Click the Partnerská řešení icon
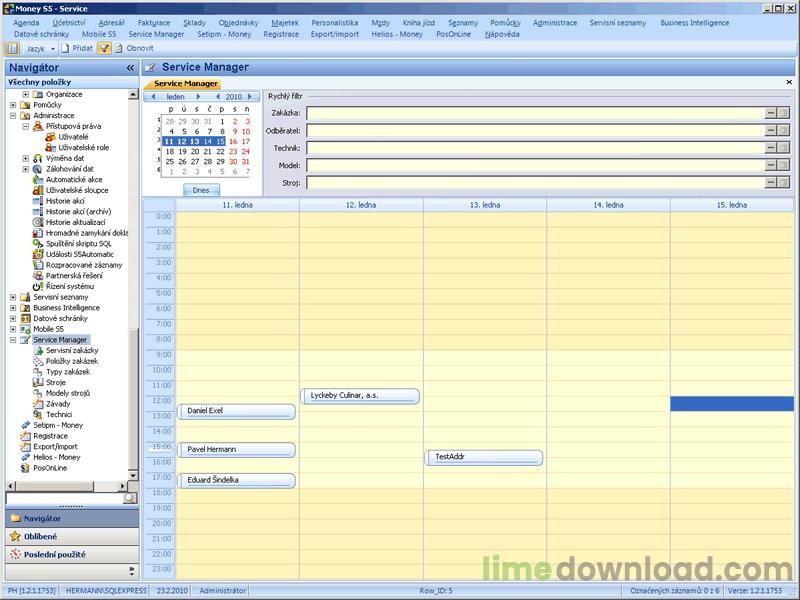 38,276
